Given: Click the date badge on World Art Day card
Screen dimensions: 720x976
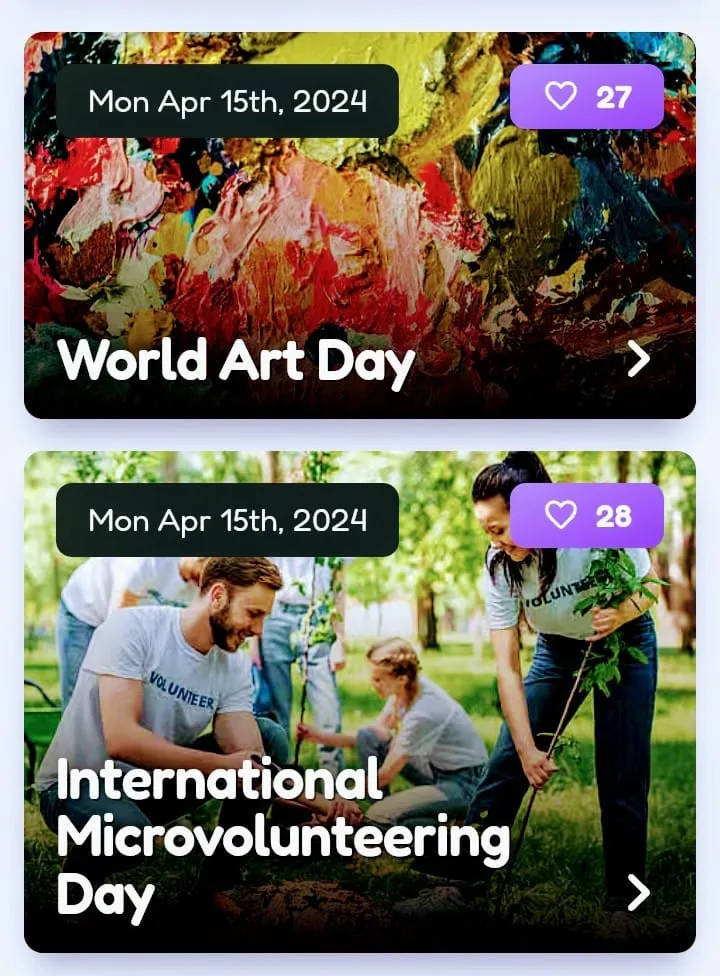Looking at the screenshot, I should point(227,101).
